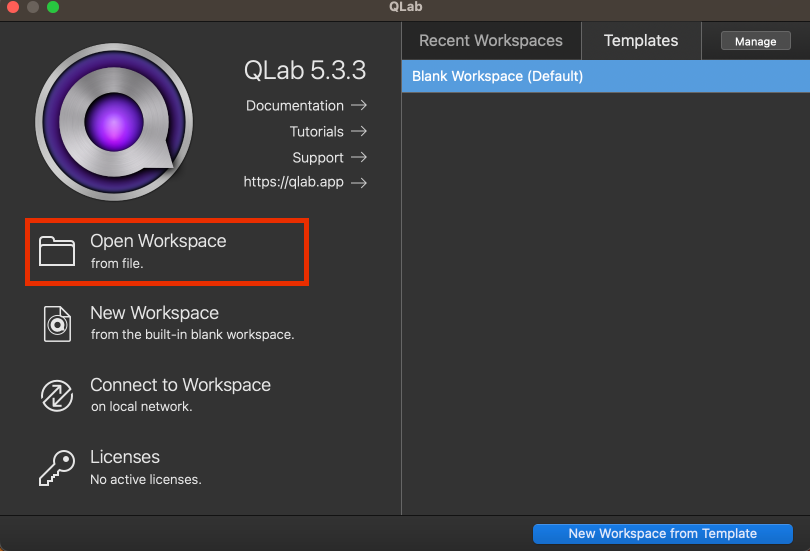Click the Connect to Workspace title text
Viewport: 810px width, 551px height.
click(180, 385)
